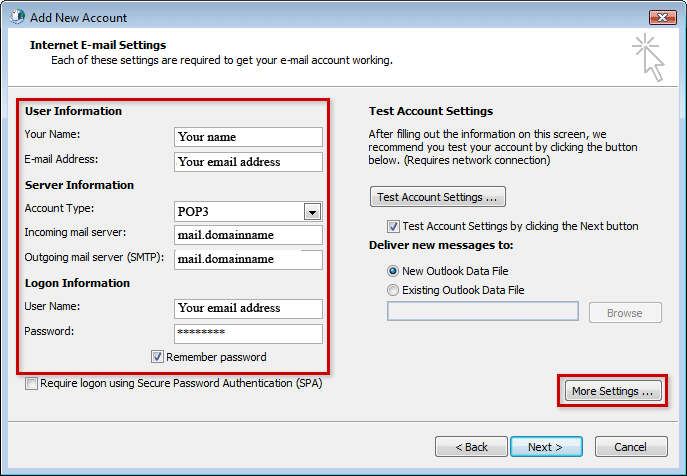Toggle the Remember password checkbox

click(157, 357)
